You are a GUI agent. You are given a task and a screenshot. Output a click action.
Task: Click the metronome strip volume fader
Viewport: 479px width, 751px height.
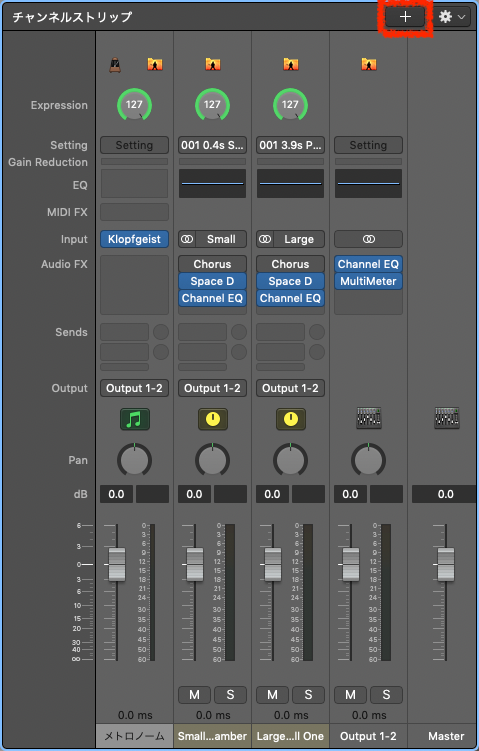[x=117, y=565]
